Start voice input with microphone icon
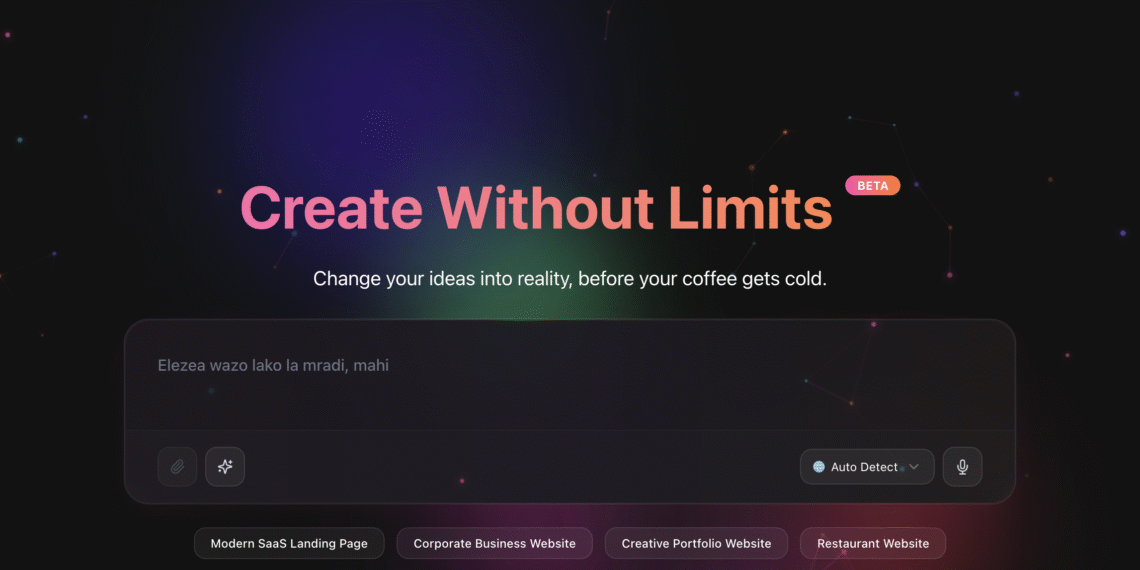Screen dimensions: 1140x570 (x=963, y=467)
